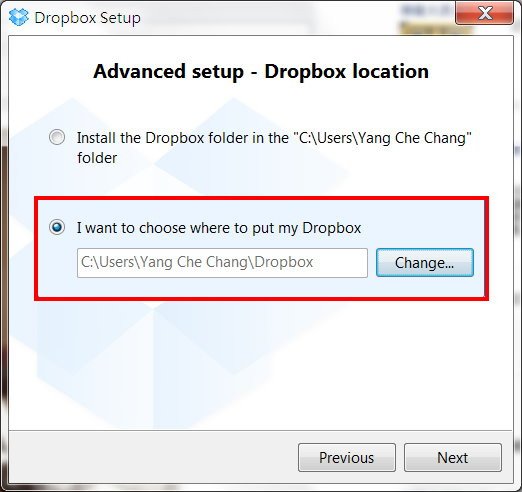
Task: Continue setup with the Next button
Action: [x=453, y=457]
